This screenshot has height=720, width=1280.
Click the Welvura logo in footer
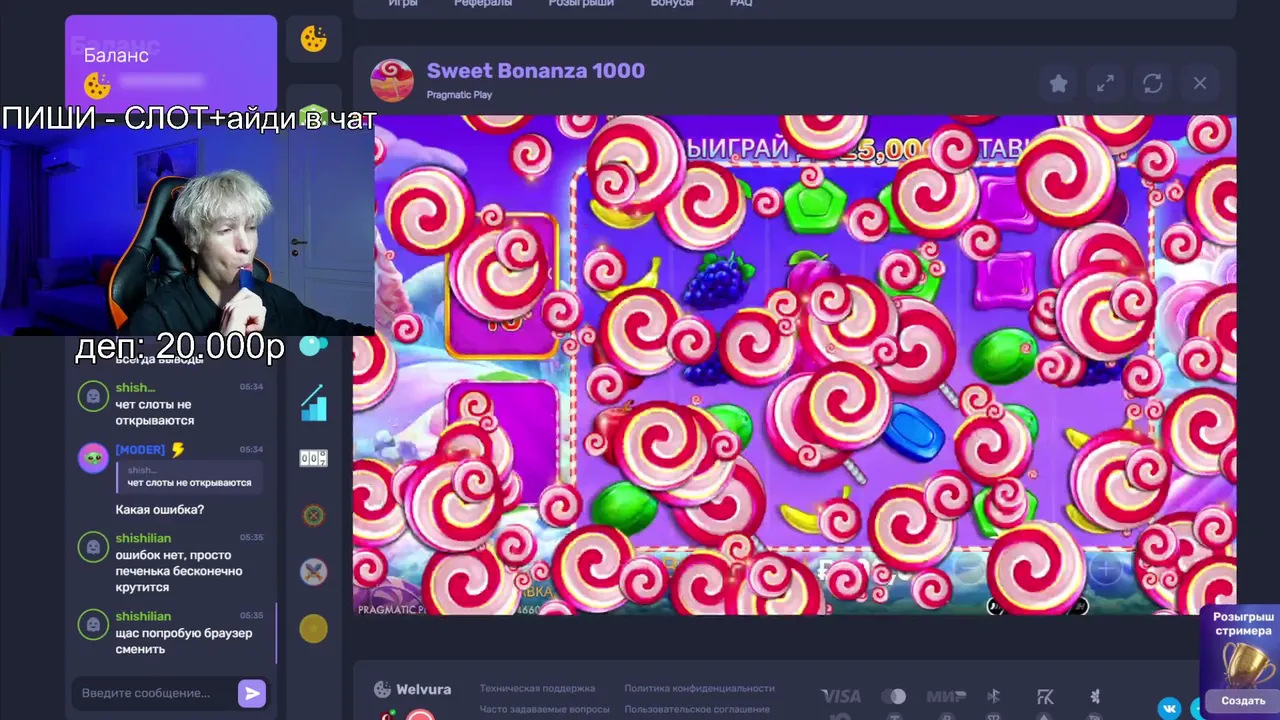coord(412,689)
